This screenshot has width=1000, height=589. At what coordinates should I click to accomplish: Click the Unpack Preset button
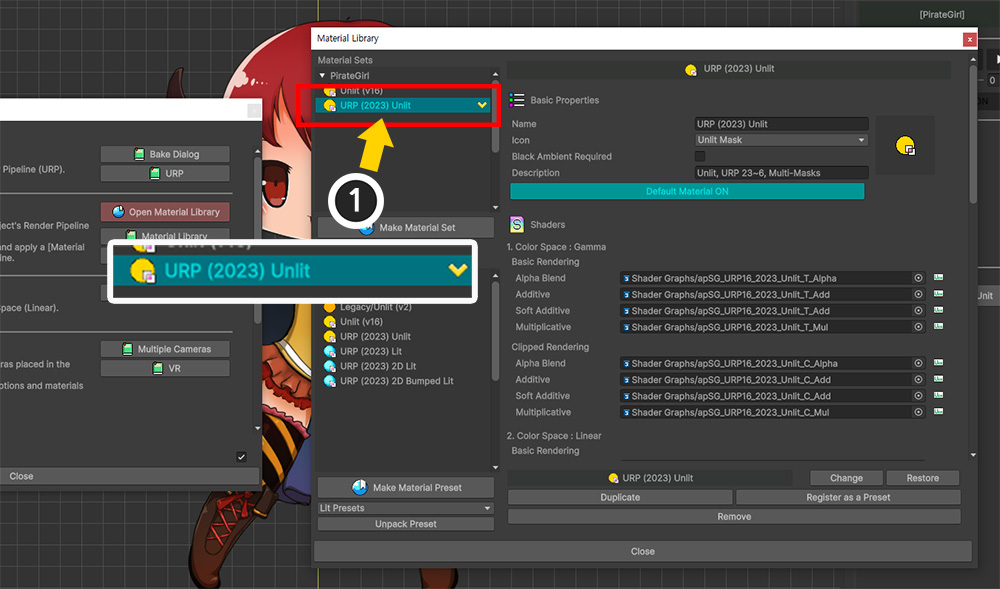(x=406, y=524)
